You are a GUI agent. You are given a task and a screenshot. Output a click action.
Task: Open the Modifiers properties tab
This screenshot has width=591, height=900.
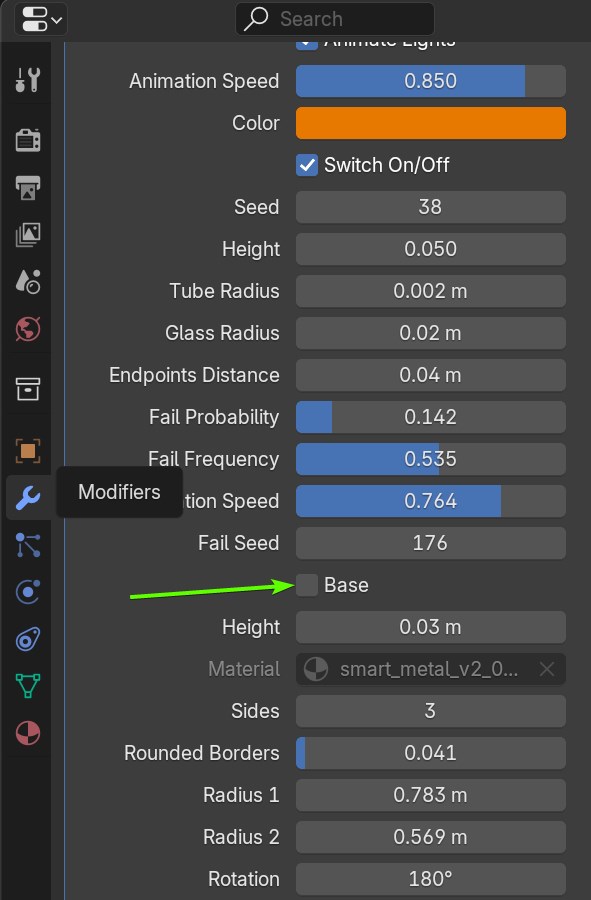pyautogui.click(x=28, y=498)
